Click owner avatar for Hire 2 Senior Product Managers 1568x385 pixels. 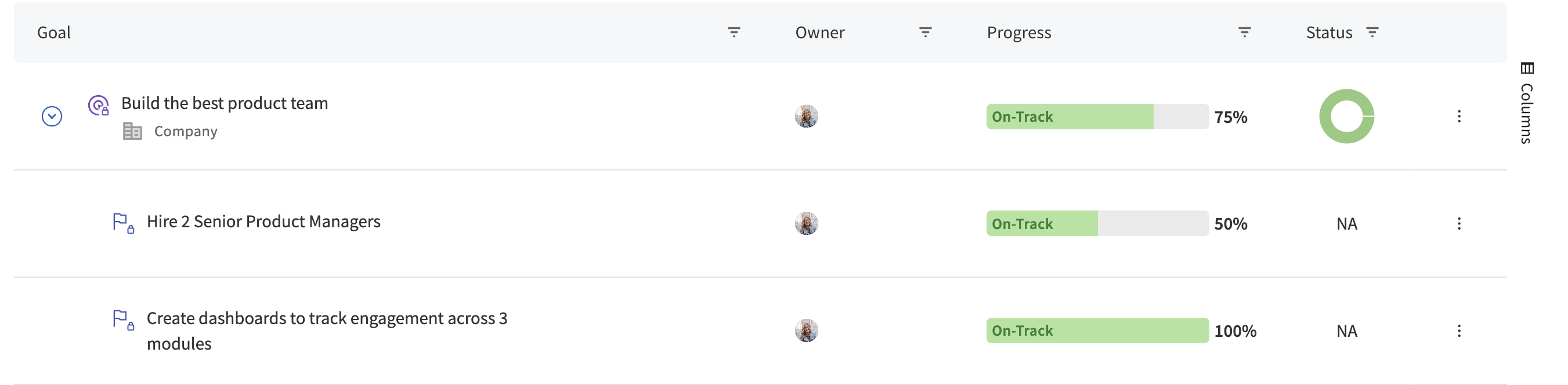(806, 224)
